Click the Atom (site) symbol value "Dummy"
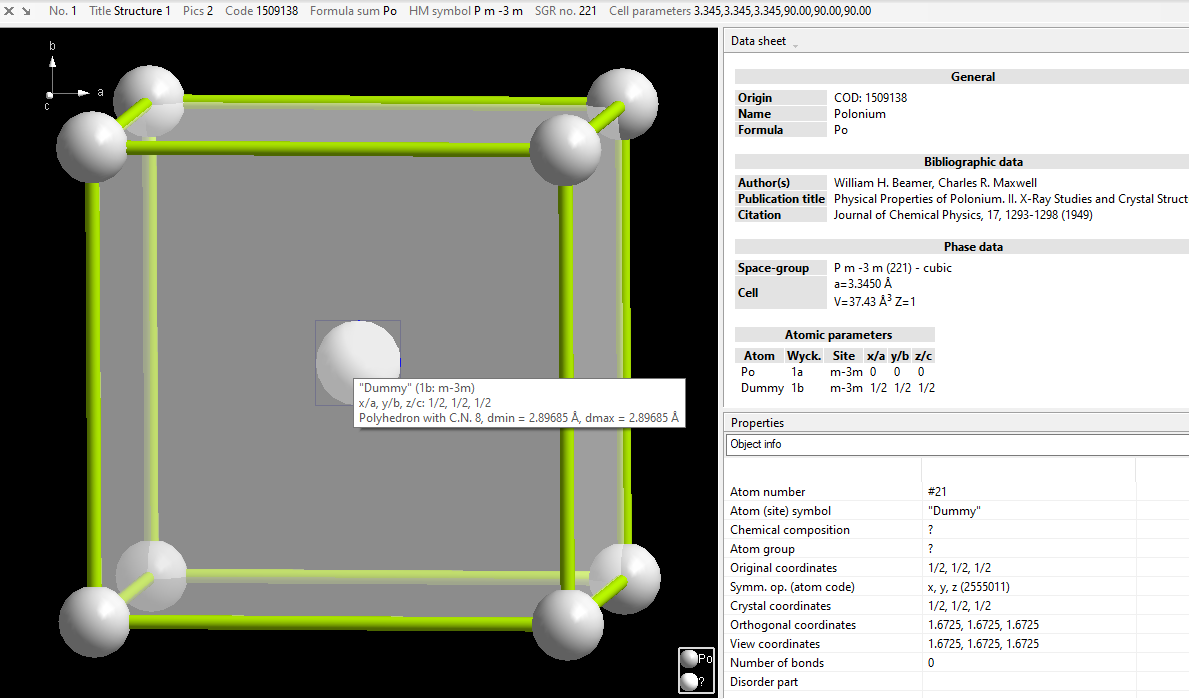The image size is (1189, 699). (954, 511)
